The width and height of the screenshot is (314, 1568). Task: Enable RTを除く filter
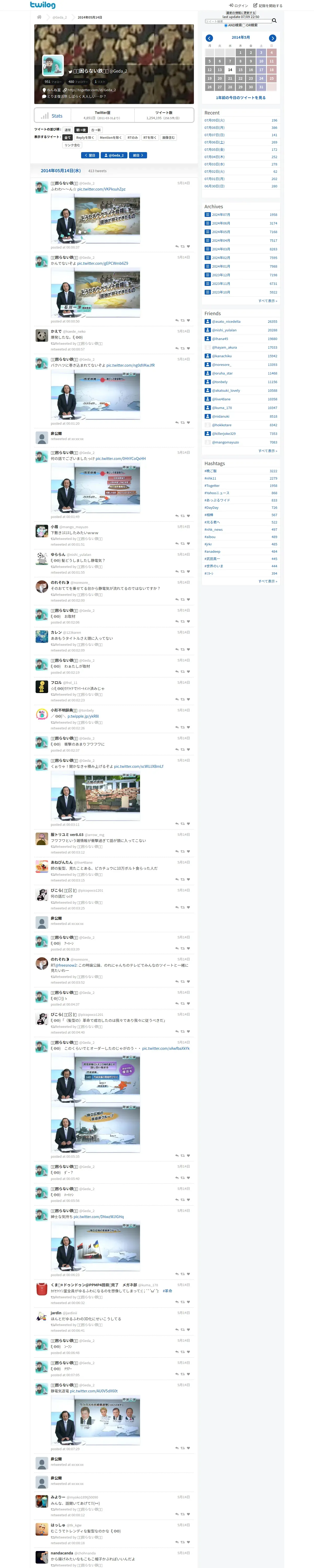150,137
